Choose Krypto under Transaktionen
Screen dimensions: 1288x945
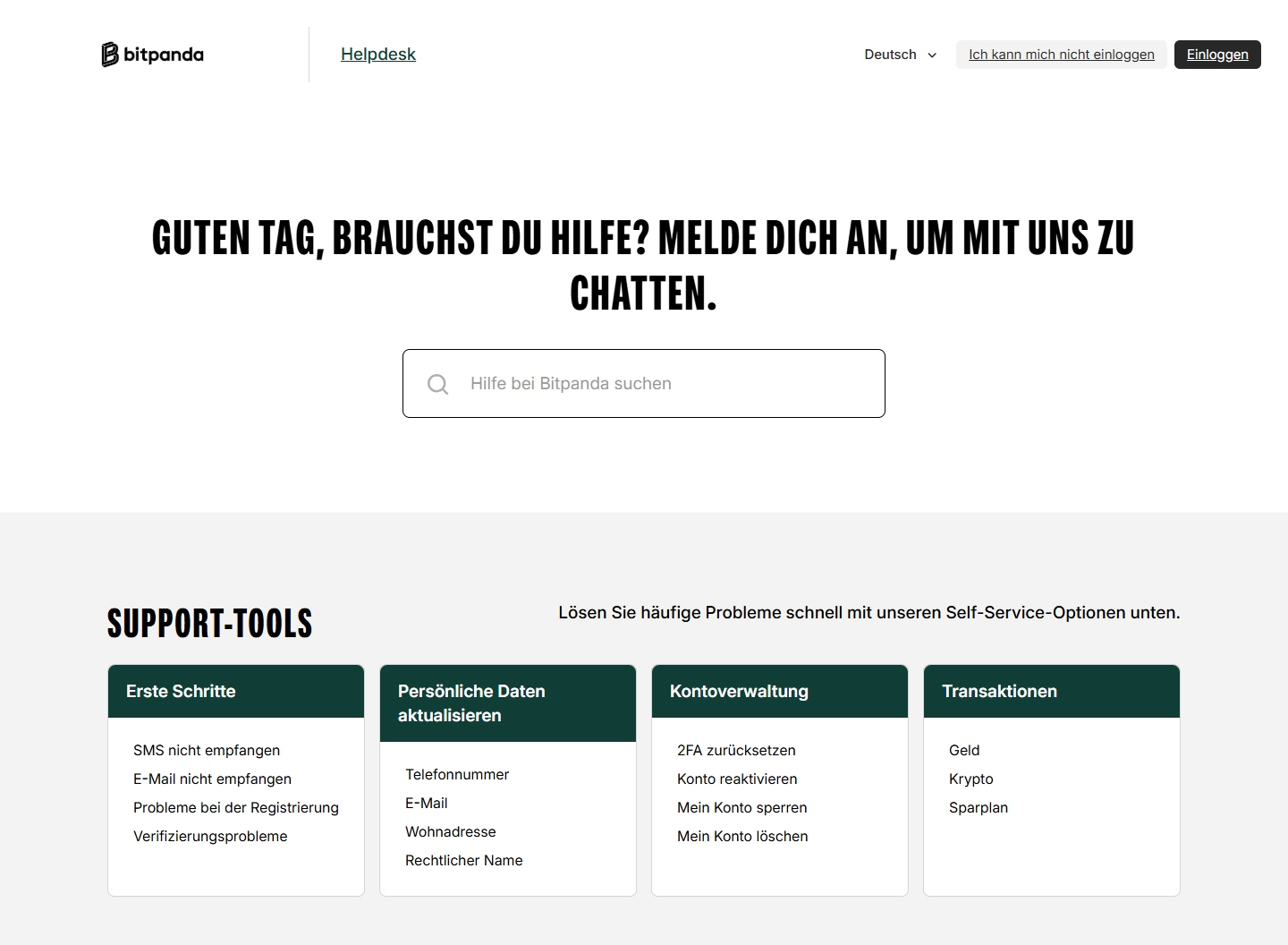point(971,779)
